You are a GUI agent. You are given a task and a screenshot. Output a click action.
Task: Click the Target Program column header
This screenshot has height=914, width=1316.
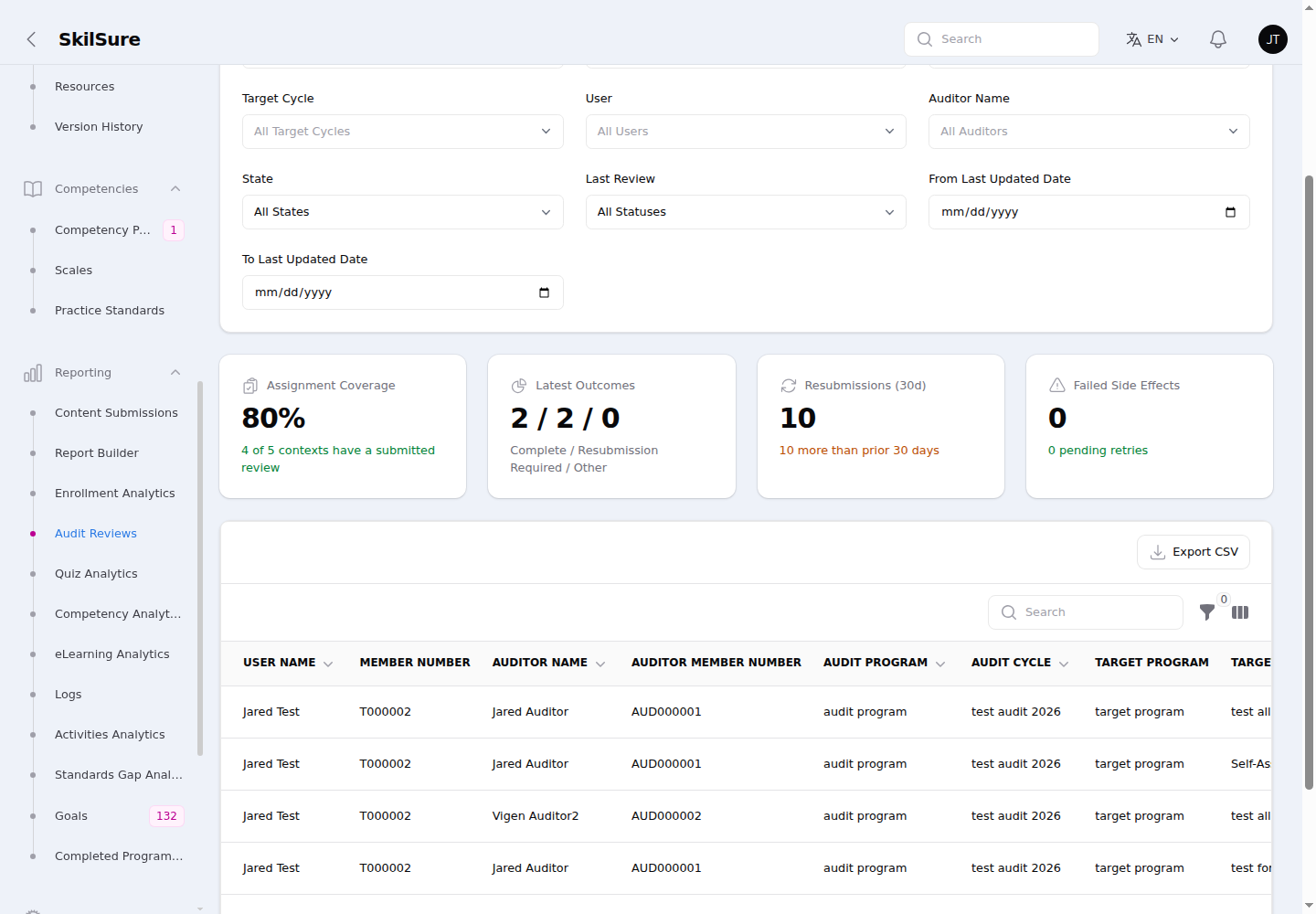pos(1151,663)
